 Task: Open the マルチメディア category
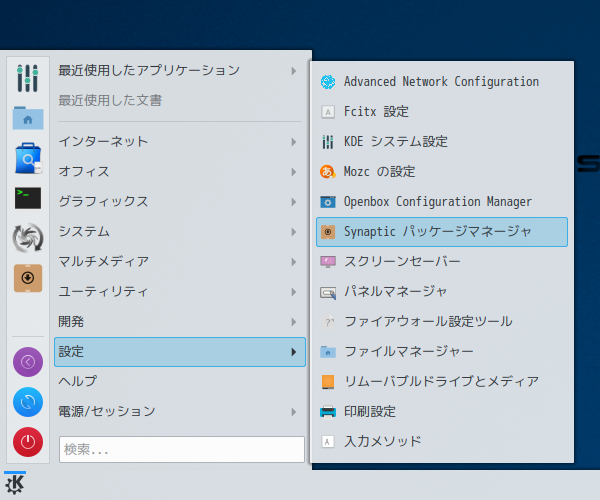coord(180,262)
